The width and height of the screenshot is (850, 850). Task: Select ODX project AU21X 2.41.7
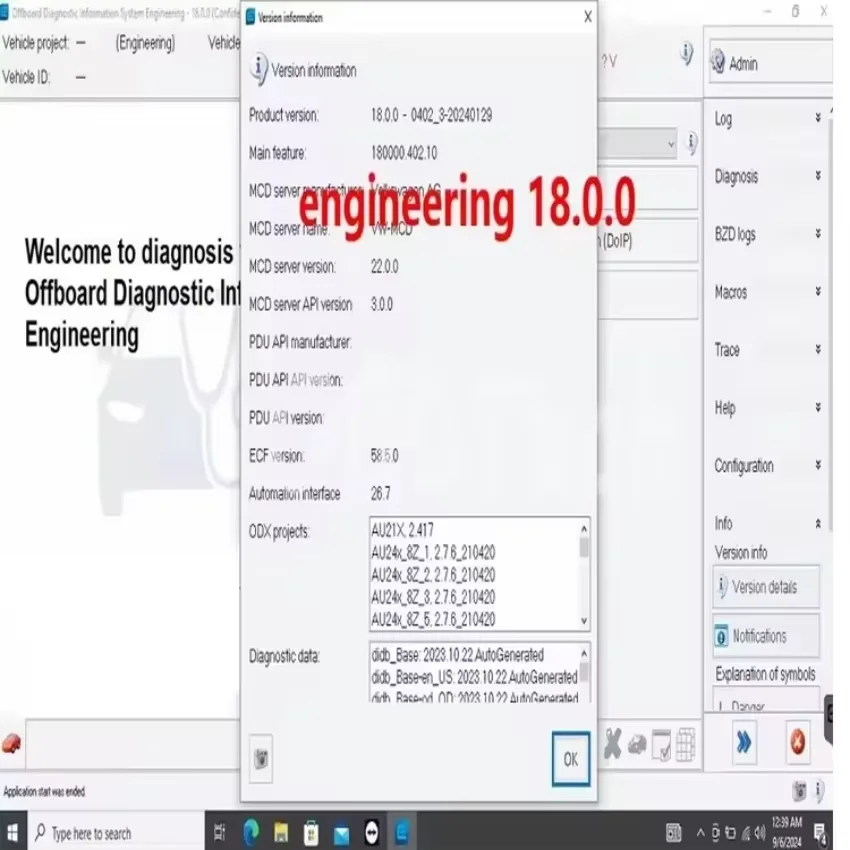[402, 530]
